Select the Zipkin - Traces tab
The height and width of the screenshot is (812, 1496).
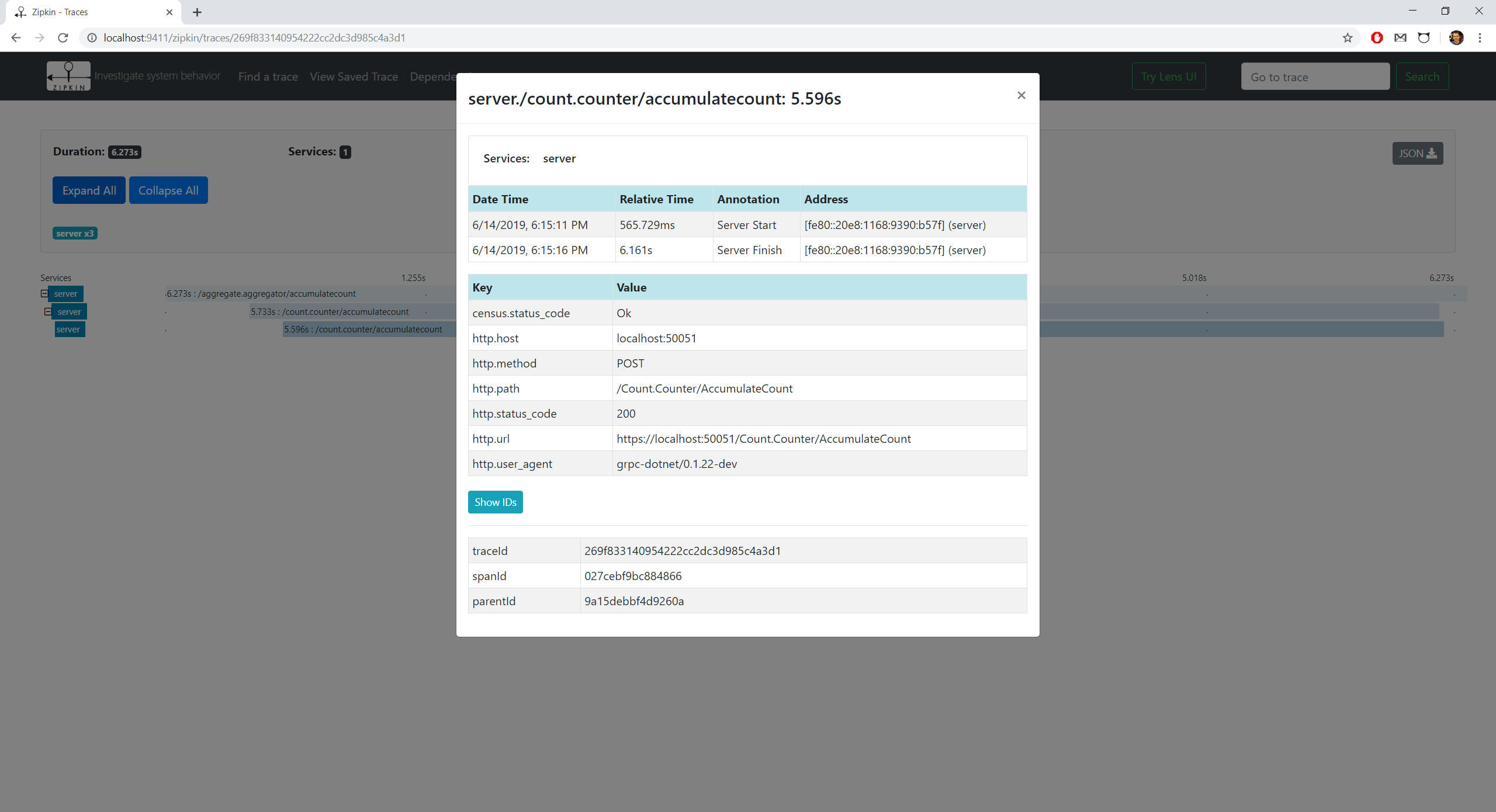tap(93, 12)
